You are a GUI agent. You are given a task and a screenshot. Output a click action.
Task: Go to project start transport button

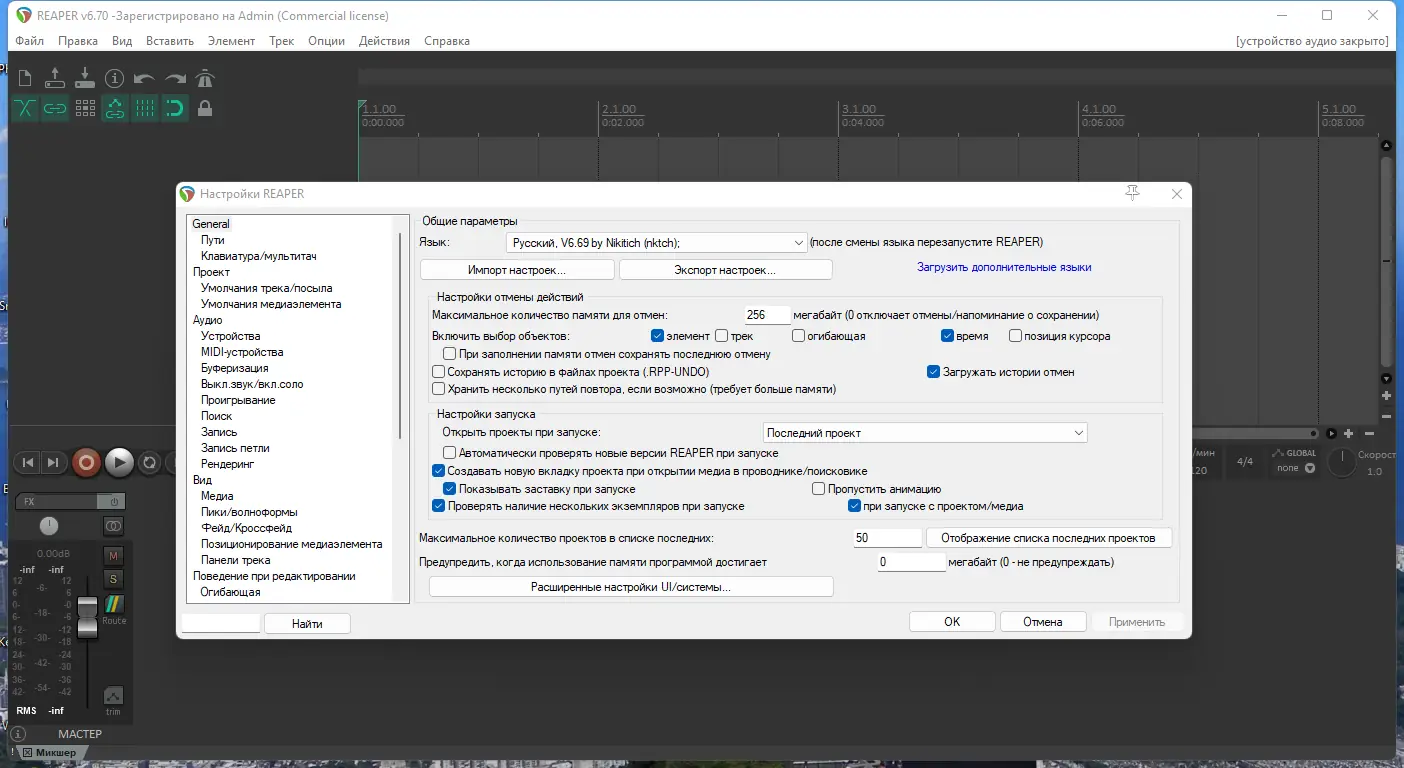pos(28,462)
